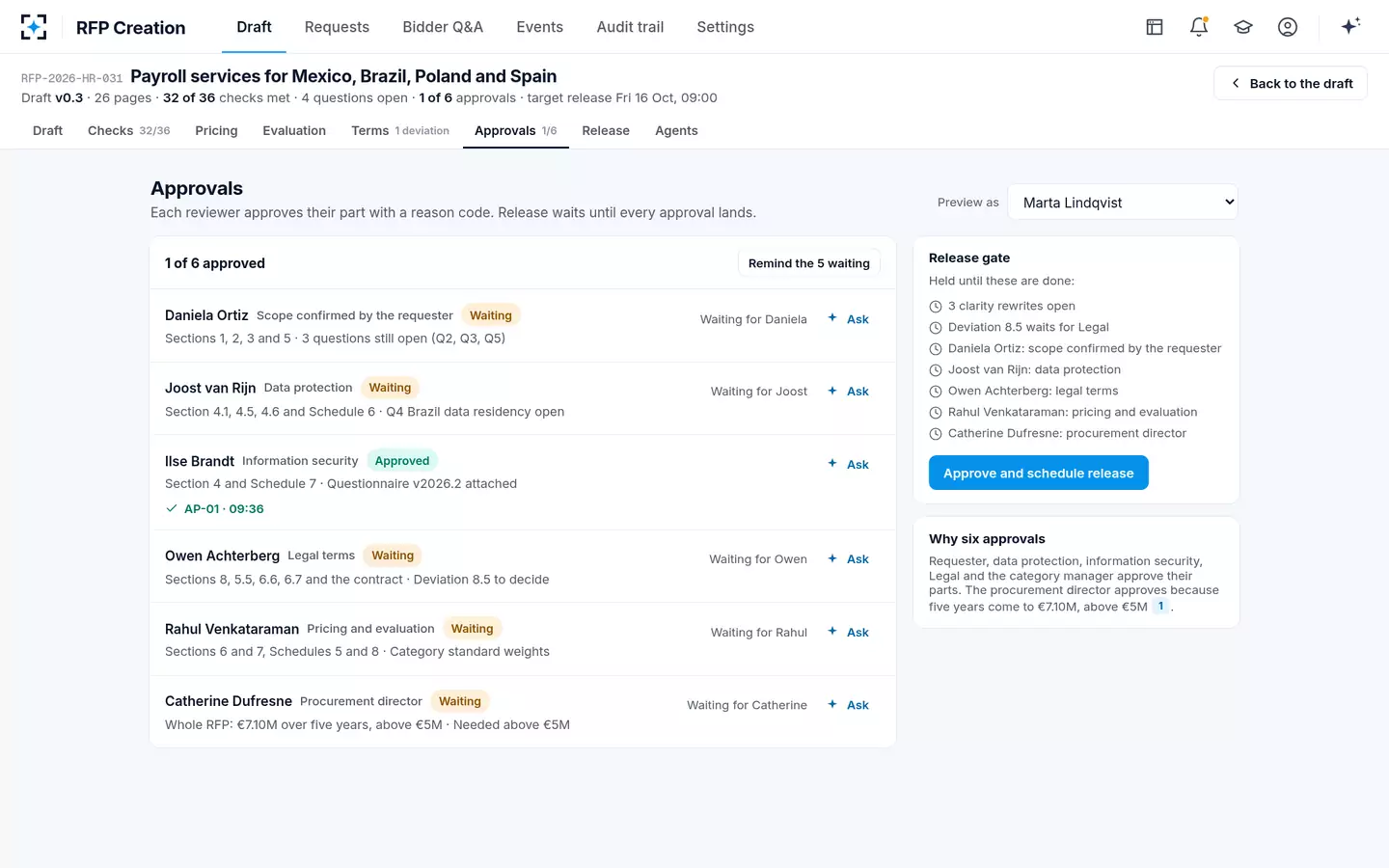Click the sparkle icon beside Daniela's Ask

point(832,317)
